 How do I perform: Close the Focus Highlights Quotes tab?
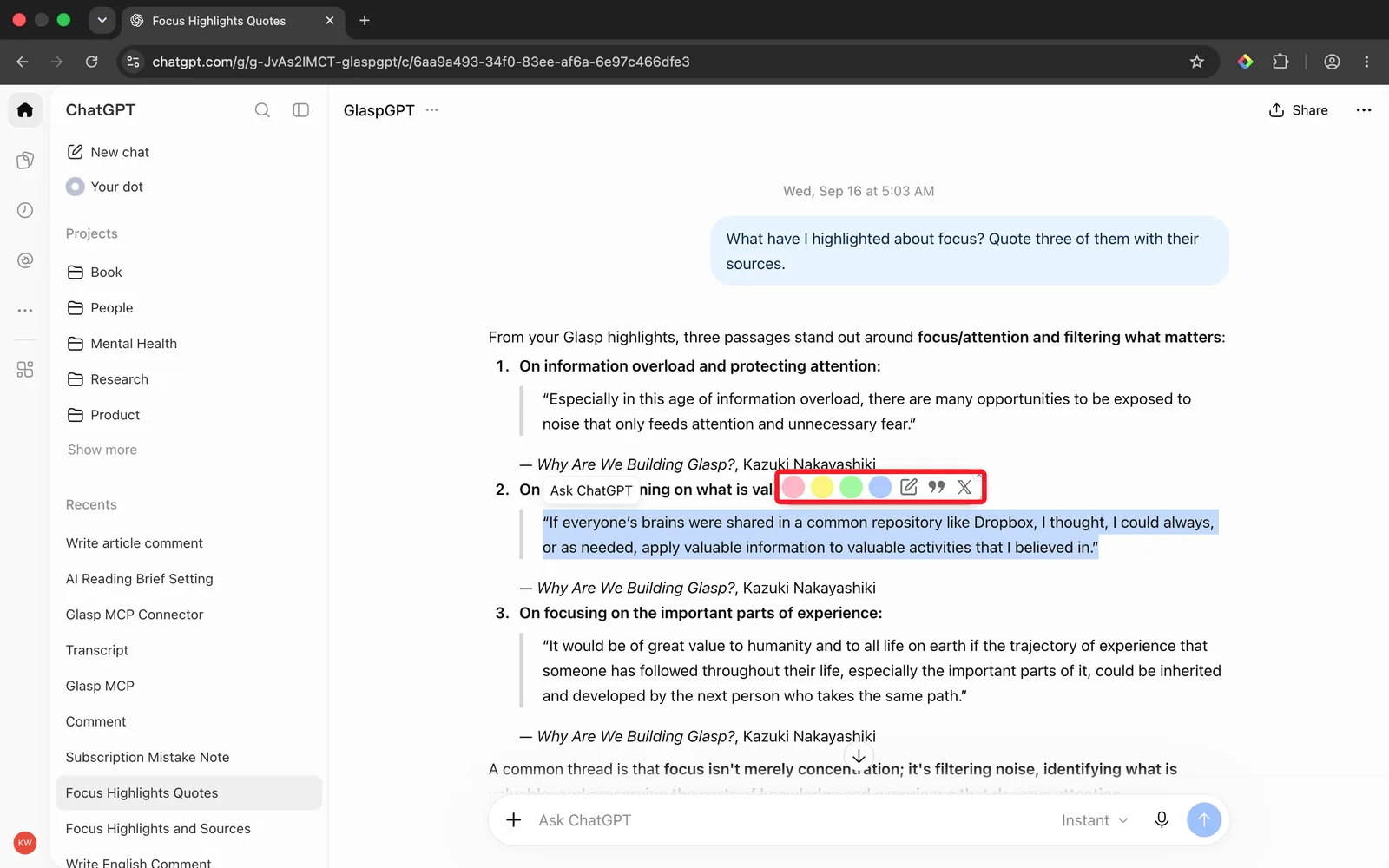pyautogui.click(x=330, y=21)
